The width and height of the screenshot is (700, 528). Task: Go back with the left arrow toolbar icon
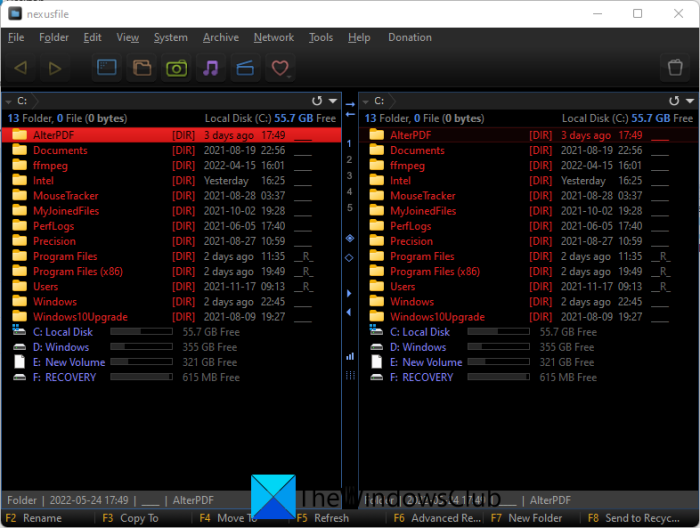tap(21, 68)
